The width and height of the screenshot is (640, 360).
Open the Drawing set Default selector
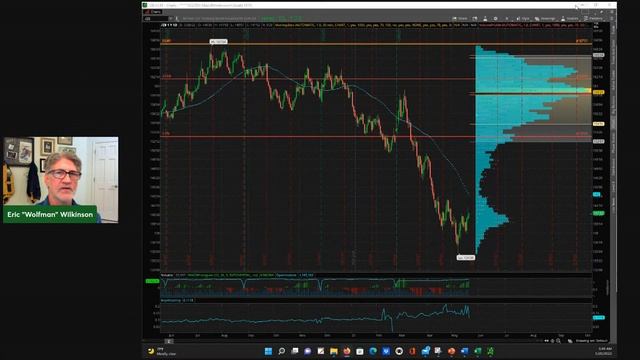(591, 341)
